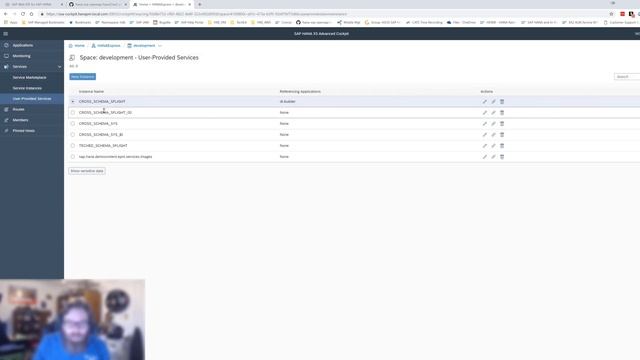The height and width of the screenshot is (360, 640).
Task: Open Service Instances in sidebar
Action: click(27, 88)
